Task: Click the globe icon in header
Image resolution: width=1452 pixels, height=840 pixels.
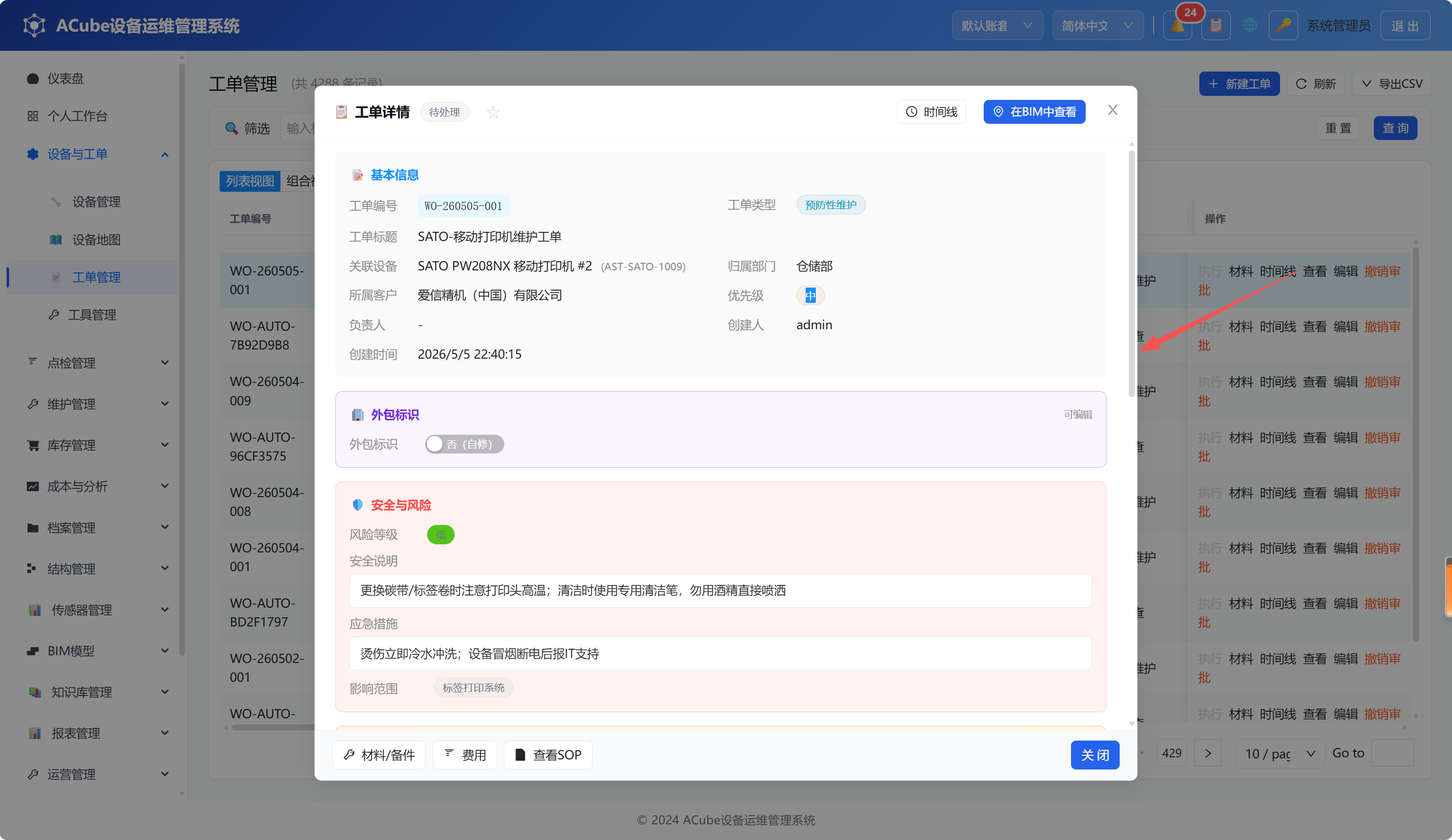Action: [x=1249, y=26]
